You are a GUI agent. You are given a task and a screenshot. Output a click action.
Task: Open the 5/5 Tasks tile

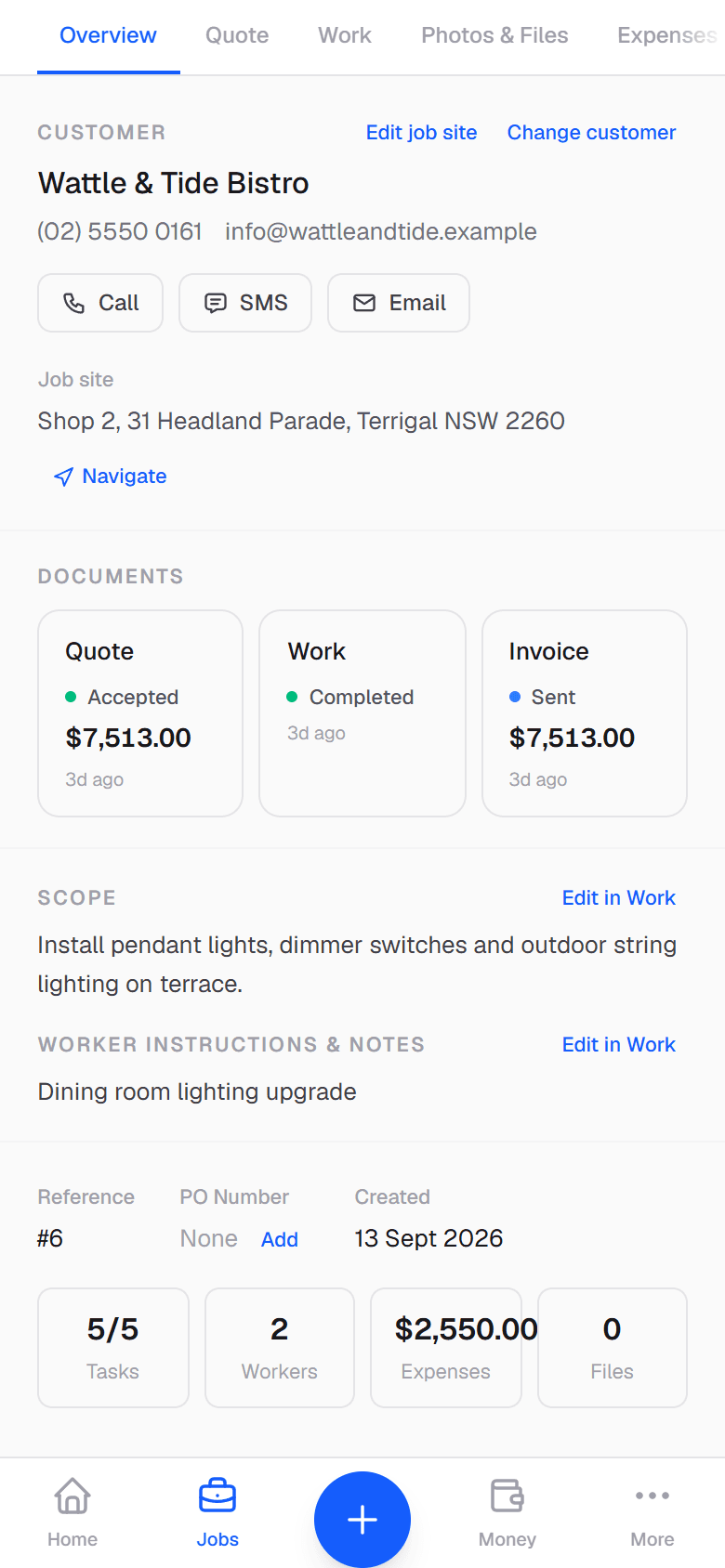click(x=113, y=1348)
